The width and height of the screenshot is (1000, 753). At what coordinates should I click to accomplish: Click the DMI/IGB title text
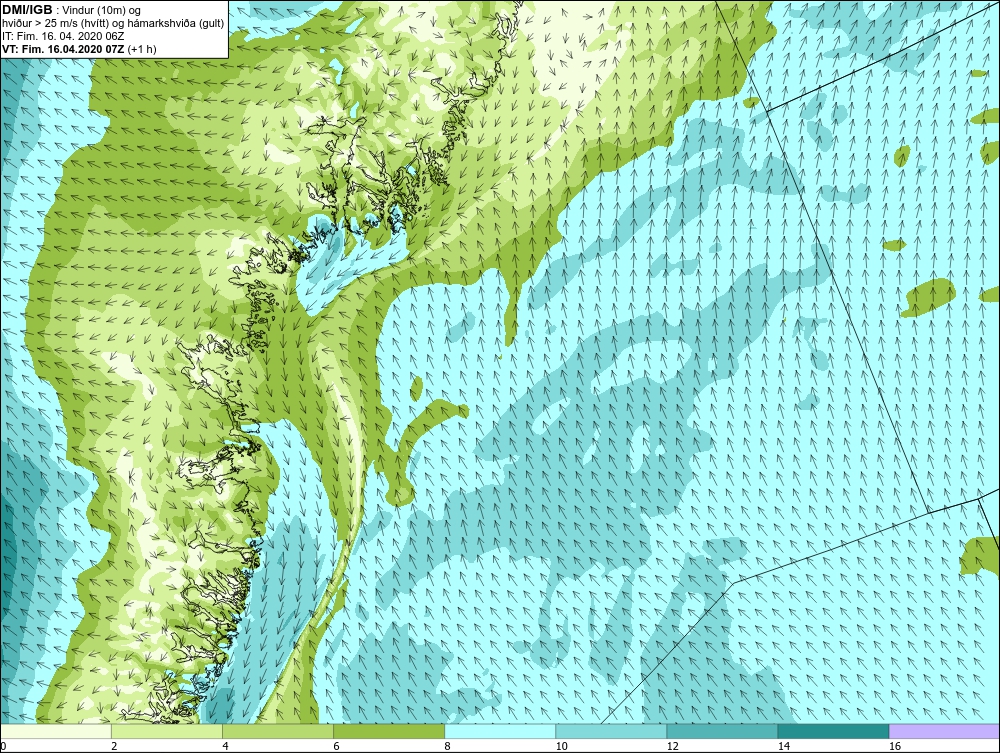click(x=27, y=10)
